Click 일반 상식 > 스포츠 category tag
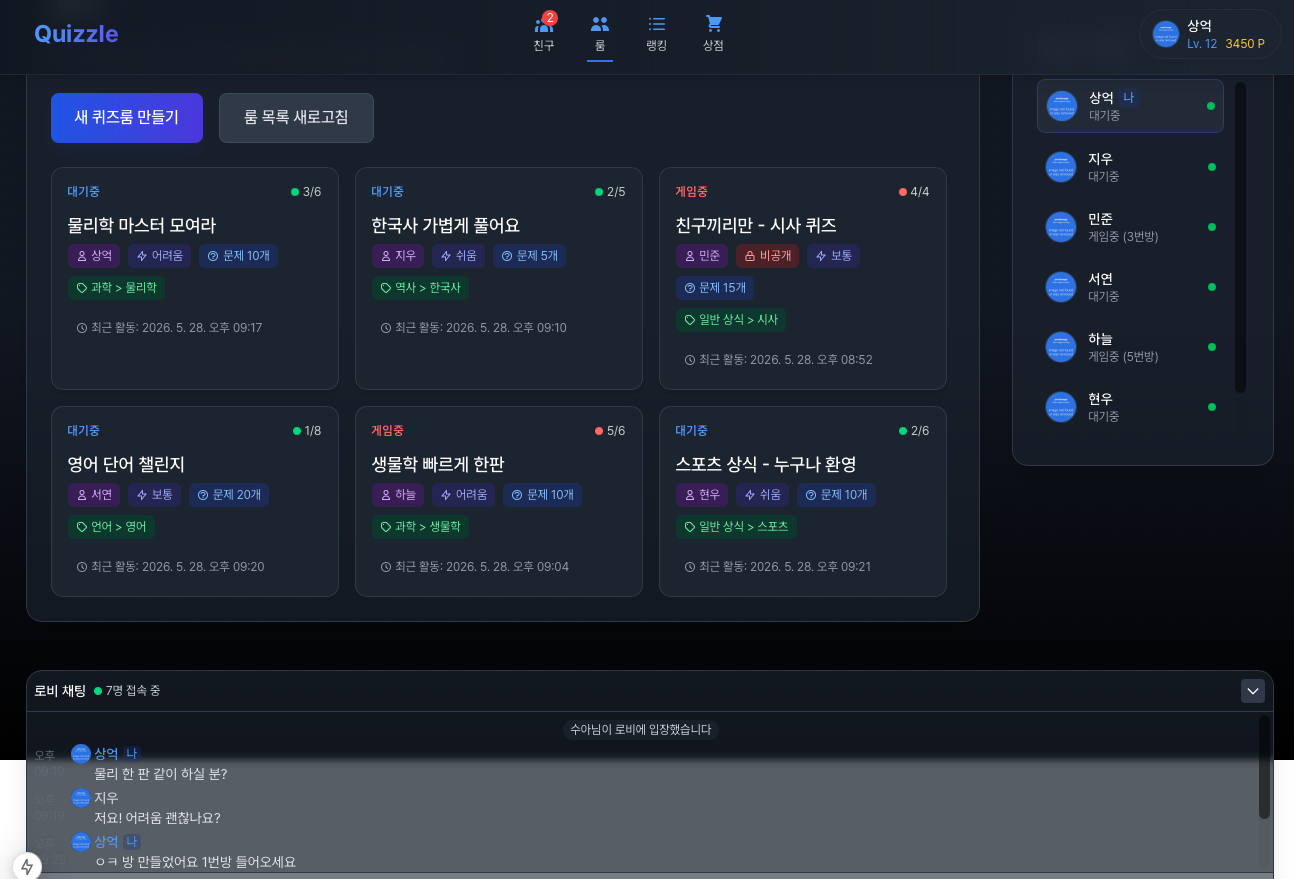The height and width of the screenshot is (879, 1294). [736, 527]
